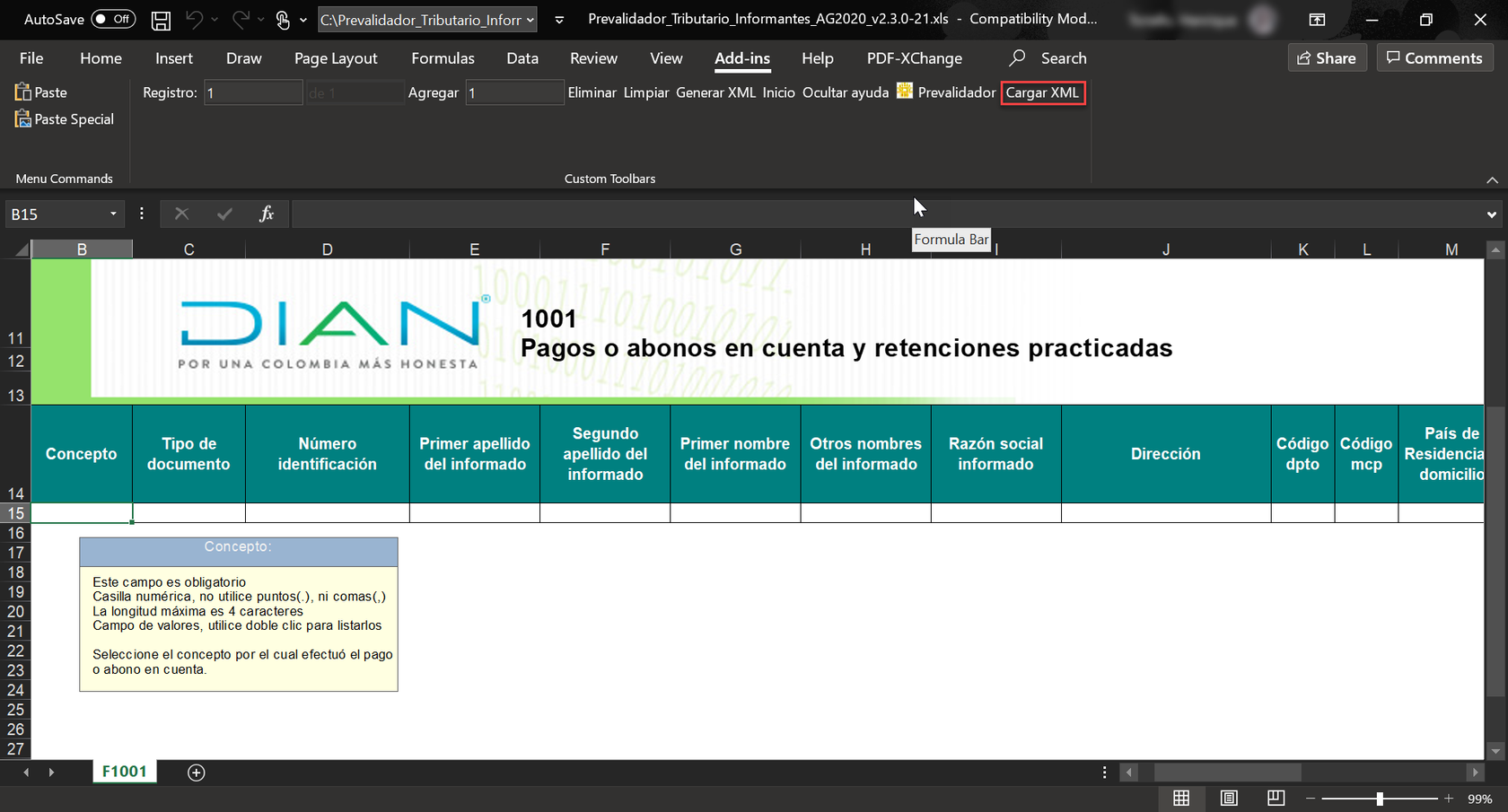Open the Formulas tab
Viewport: 1508px width, 812px height.
[x=443, y=58]
